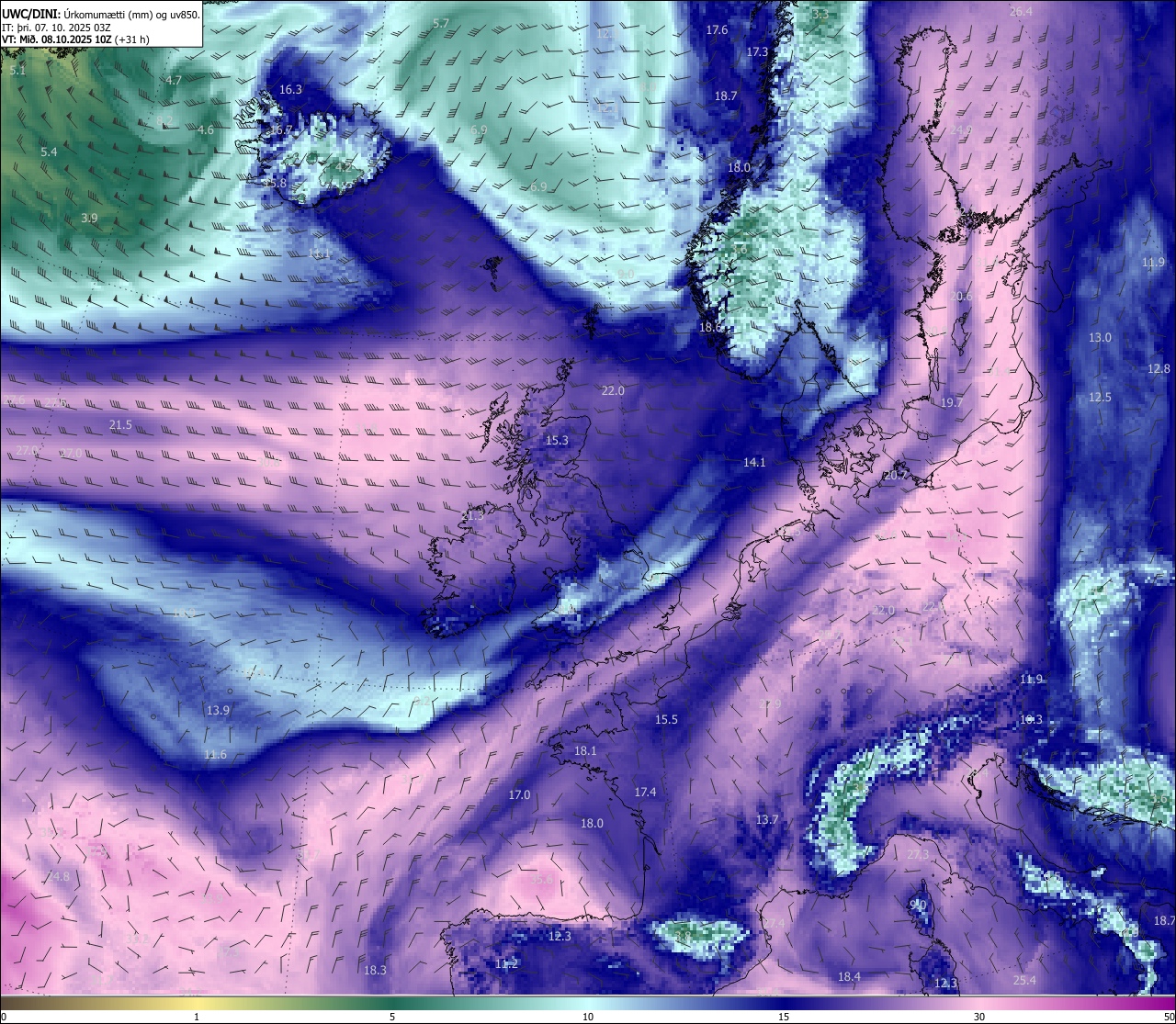The width and height of the screenshot is (1176, 1024).
Task: Click the 13.0 value in eastern Europe
Action: tap(1100, 337)
